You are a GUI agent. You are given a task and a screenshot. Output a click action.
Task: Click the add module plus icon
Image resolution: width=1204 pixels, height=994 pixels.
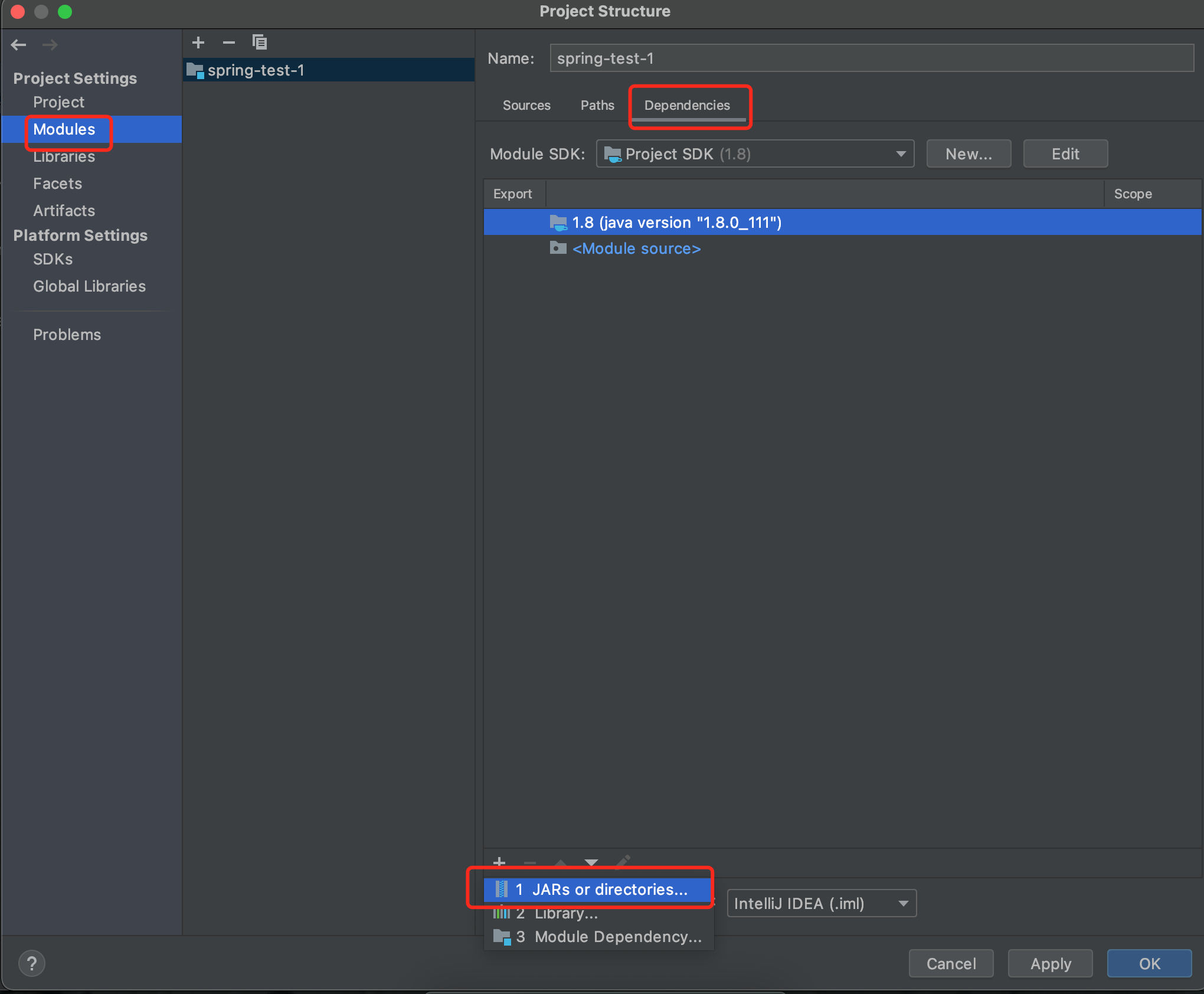(198, 42)
